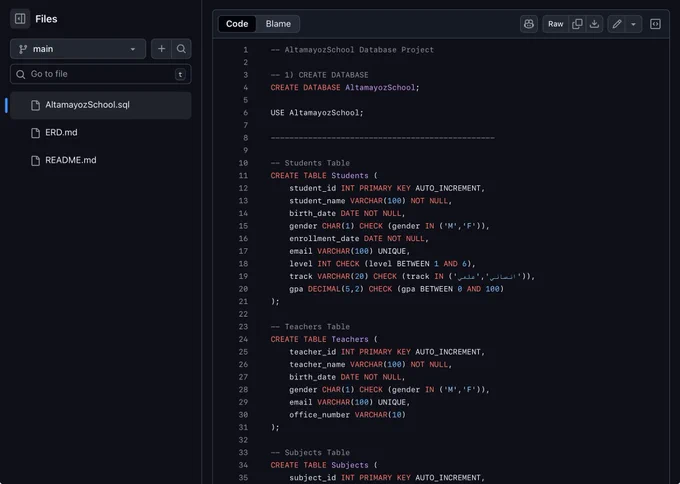Click the git branch icon beside main

pyautogui.click(x=23, y=49)
